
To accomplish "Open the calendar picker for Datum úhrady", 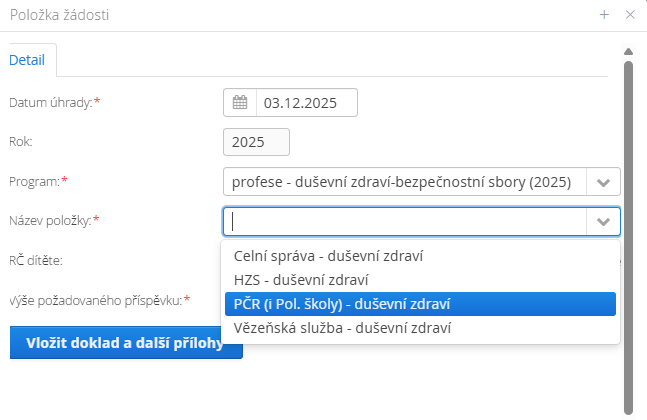I will click(240, 102).
